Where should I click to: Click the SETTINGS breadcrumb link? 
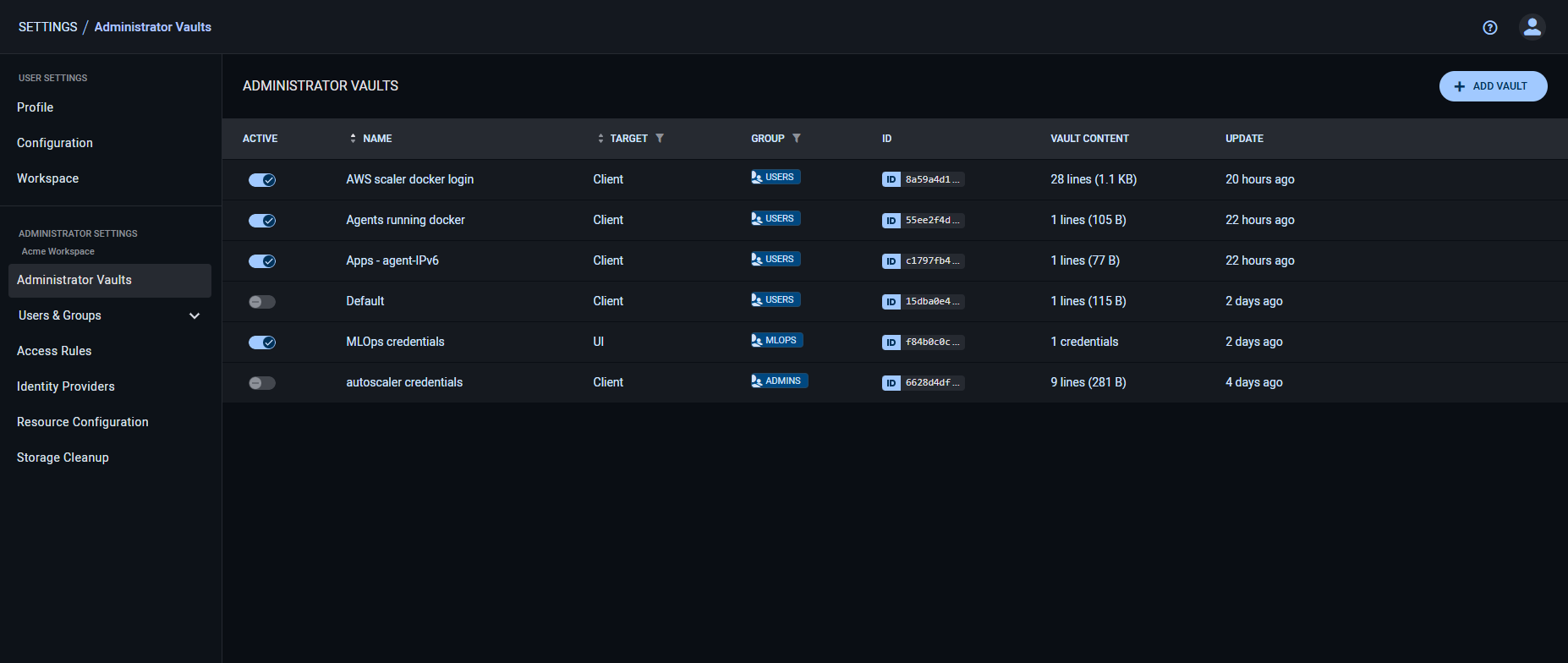[x=47, y=27]
